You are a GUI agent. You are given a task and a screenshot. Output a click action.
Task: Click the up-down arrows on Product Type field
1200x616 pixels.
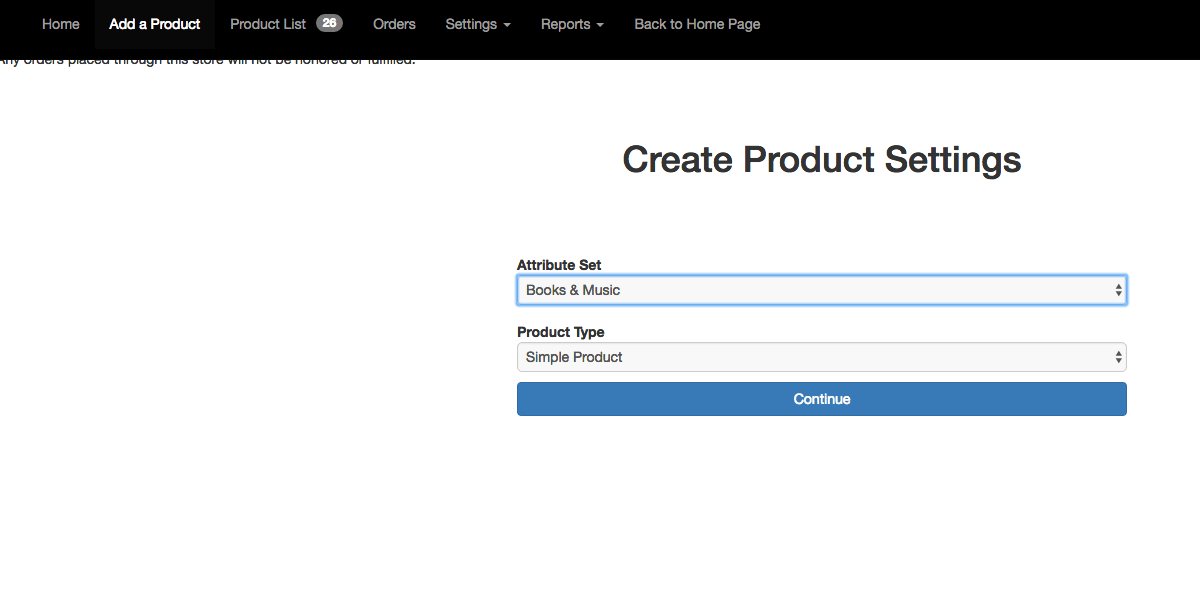pyautogui.click(x=1118, y=357)
